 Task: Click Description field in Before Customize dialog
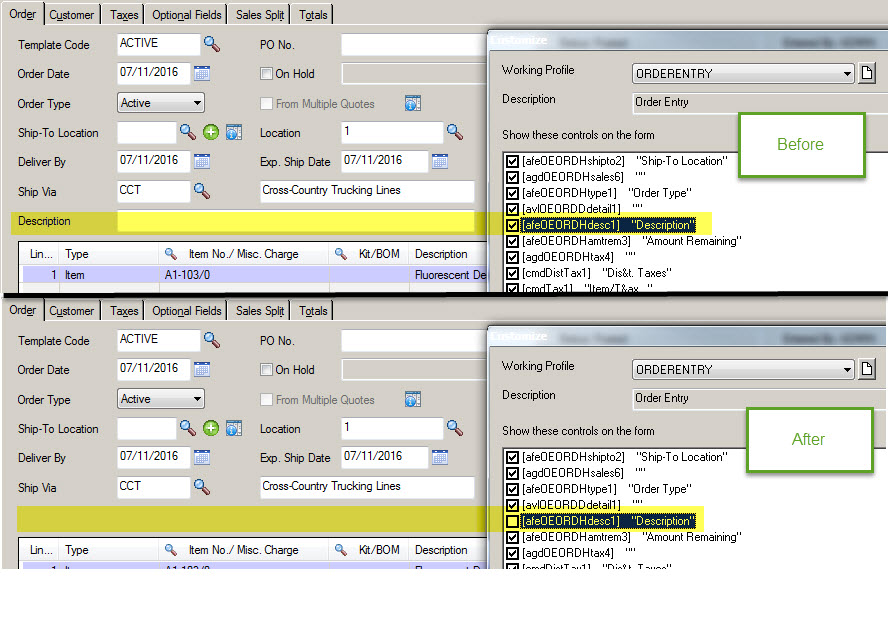[x=759, y=102]
